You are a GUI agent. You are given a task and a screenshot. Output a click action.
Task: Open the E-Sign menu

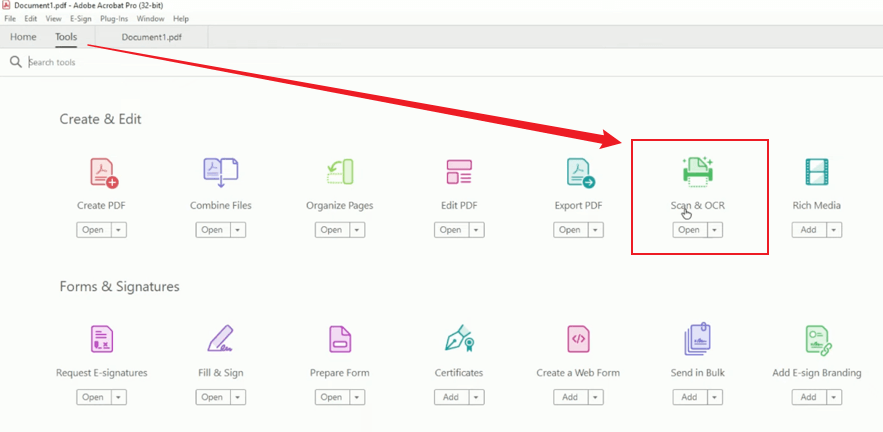[x=81, y=19]
